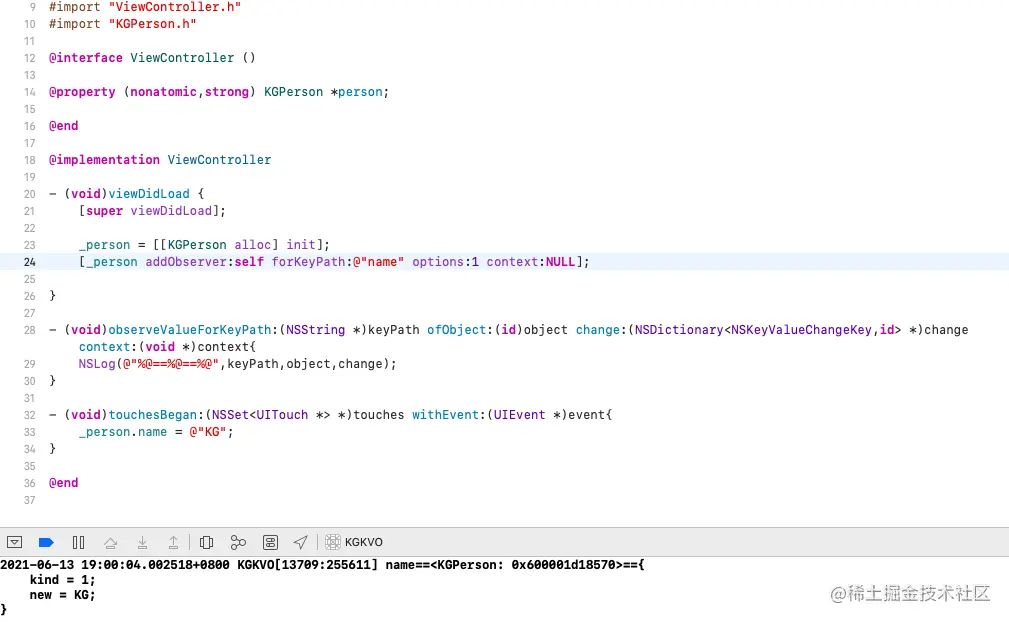Click "addObserver:self" on line 24

205,262
